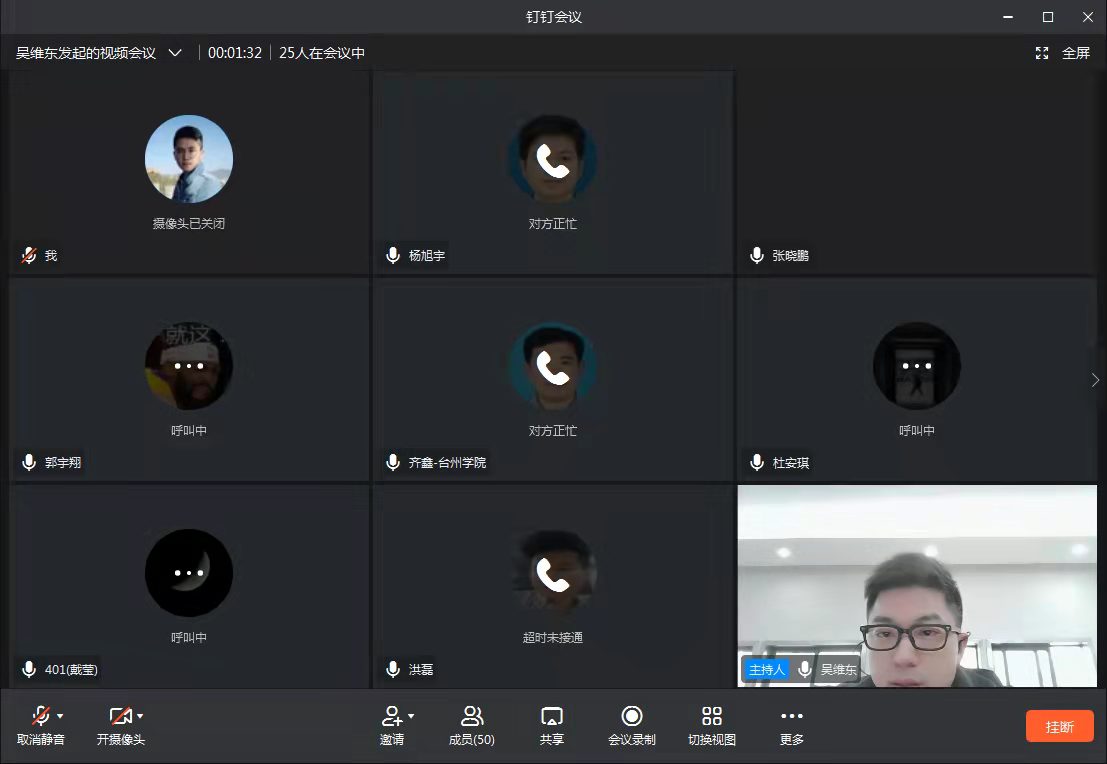The image size is (1107, 764).
Task: Open microphone options arrow beside 取消静音
Action: tap(60, 716)
